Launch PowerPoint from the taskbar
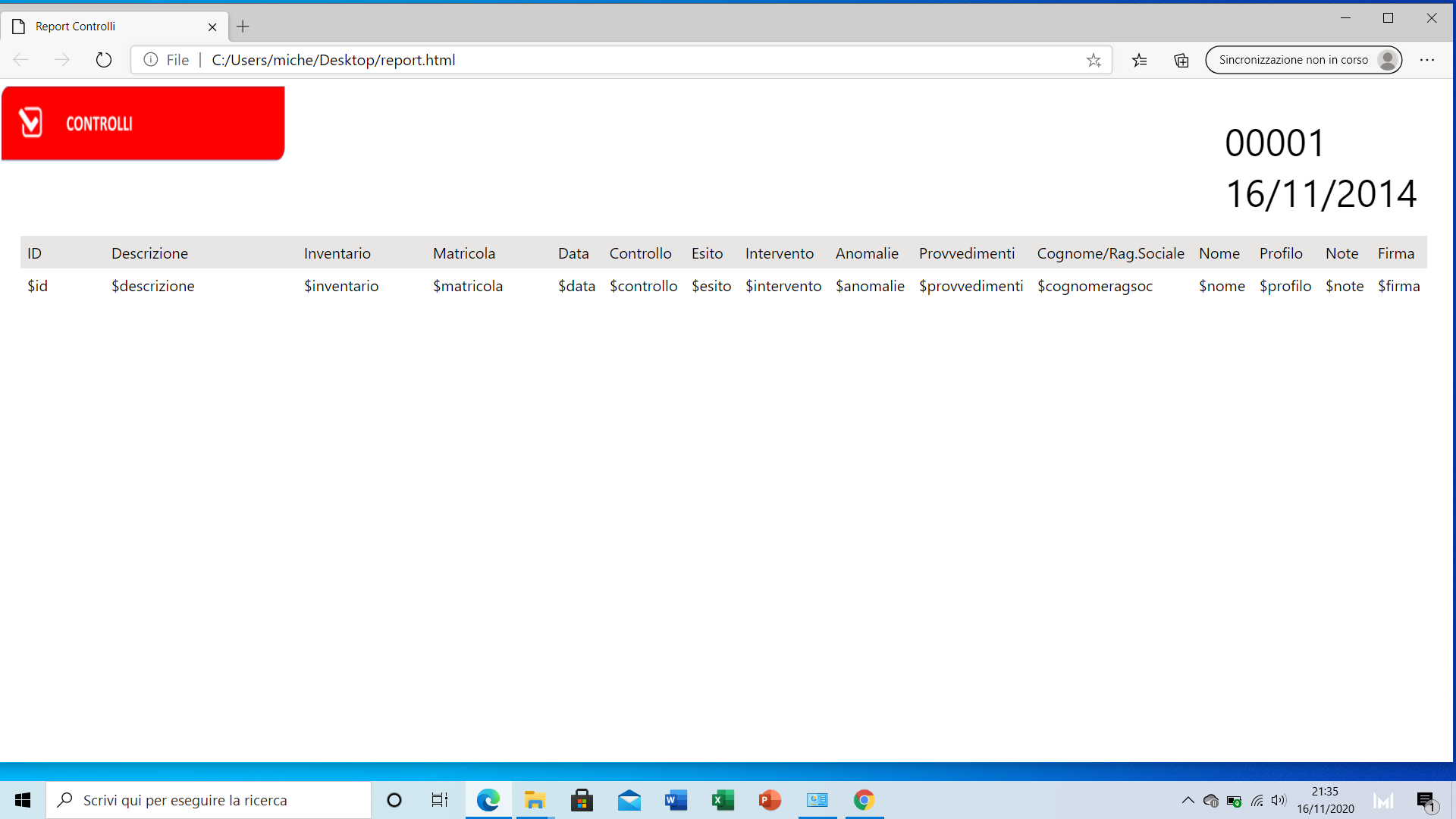1456x819 pixels. (770, 800)
